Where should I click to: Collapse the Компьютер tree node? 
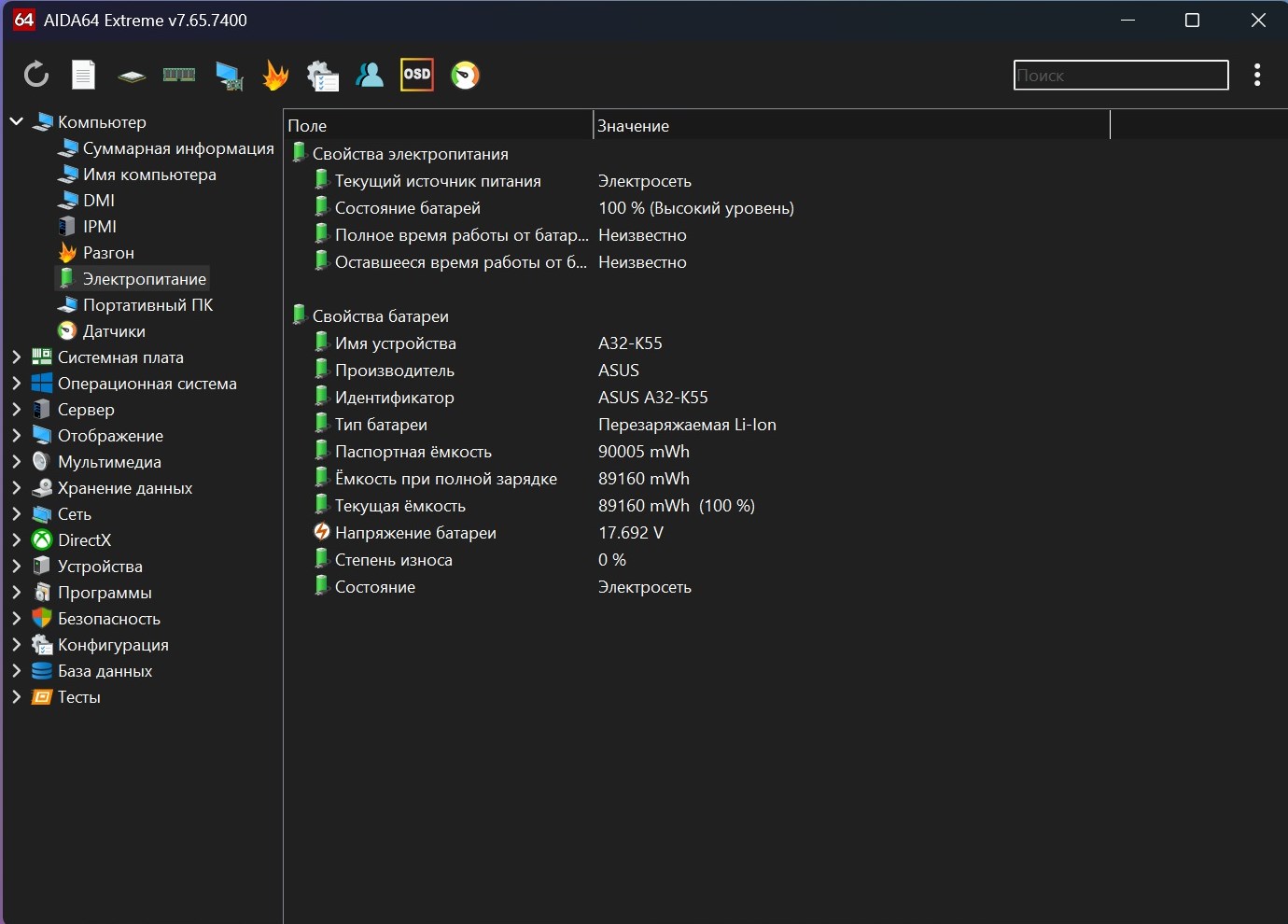(17, 121)
